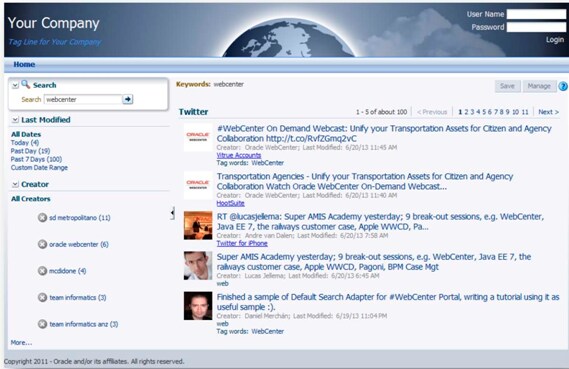Click the Keywords: webcenter text
Screen dimensions: 569x369
(x=210, y=84)
